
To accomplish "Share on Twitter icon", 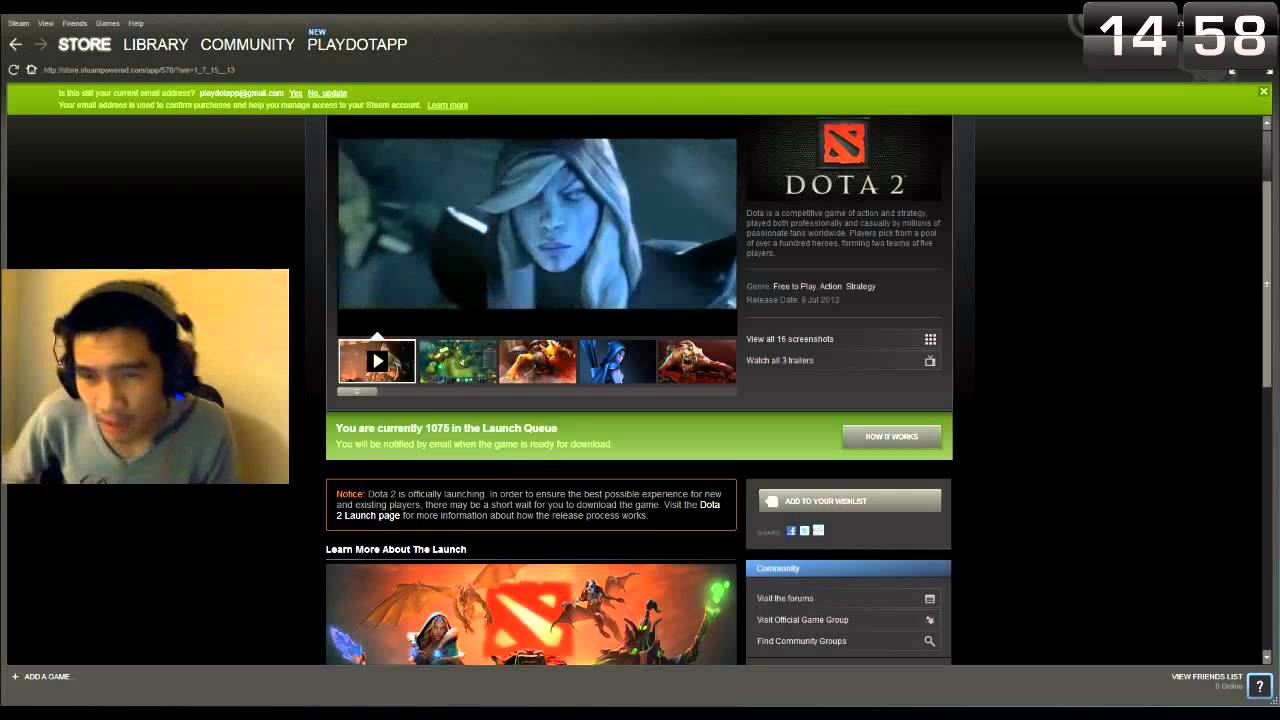I will (x=805, y=531).
